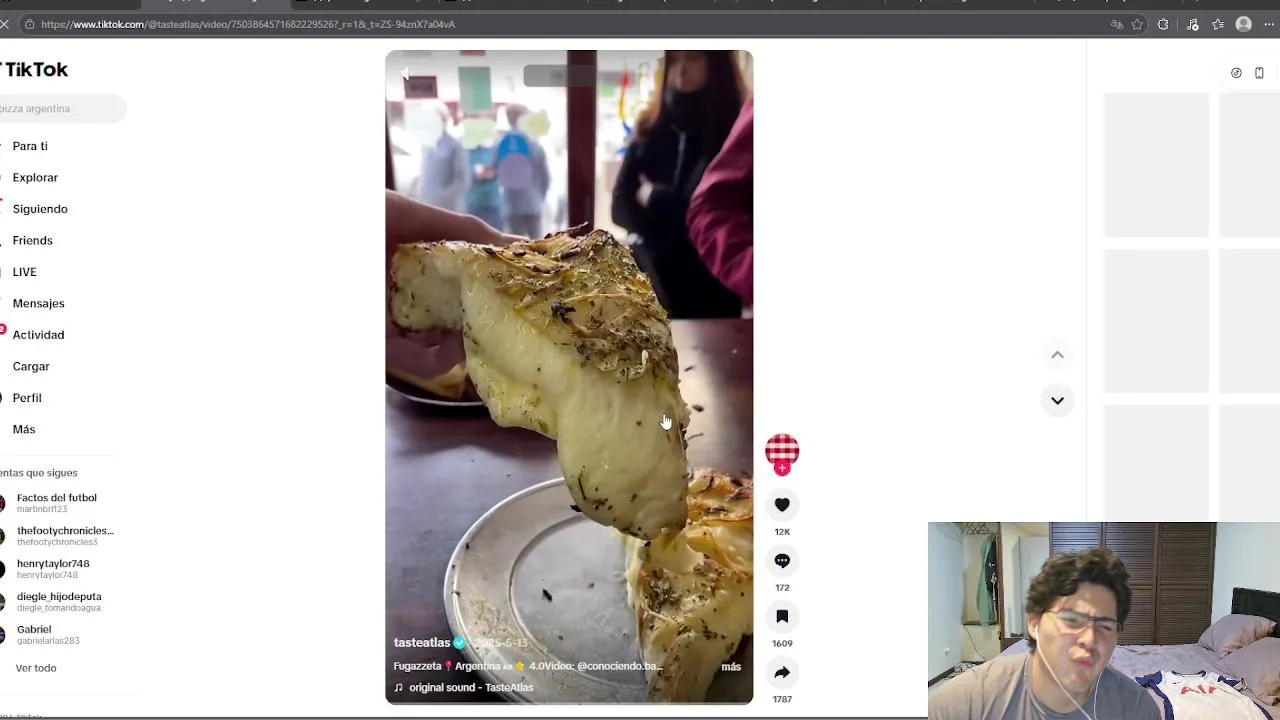
Task: Open the tasteatlas avatar beside the video
Action: point(782,451)
